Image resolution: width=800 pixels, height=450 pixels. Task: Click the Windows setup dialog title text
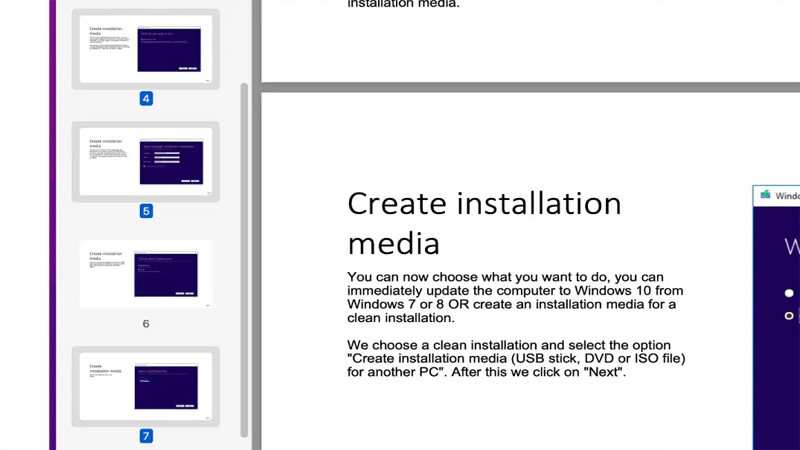coord(787,196)
